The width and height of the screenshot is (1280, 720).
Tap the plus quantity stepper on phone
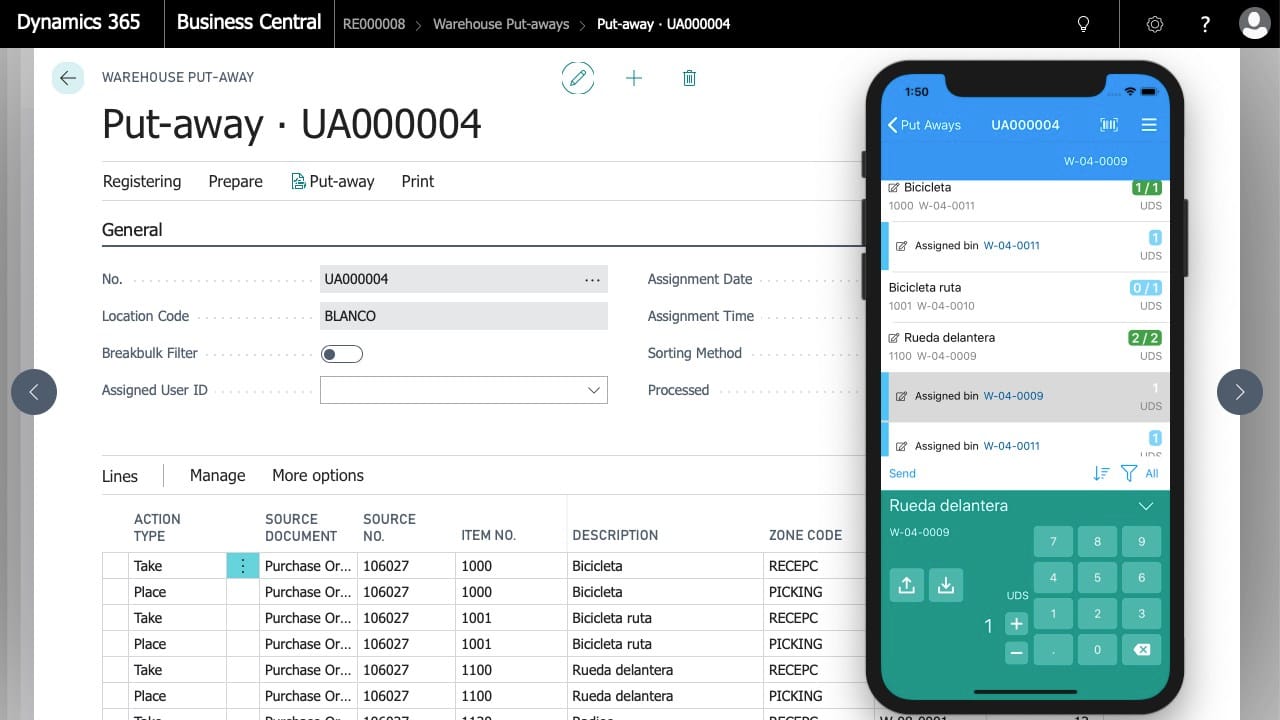(x=1016, y=624)
